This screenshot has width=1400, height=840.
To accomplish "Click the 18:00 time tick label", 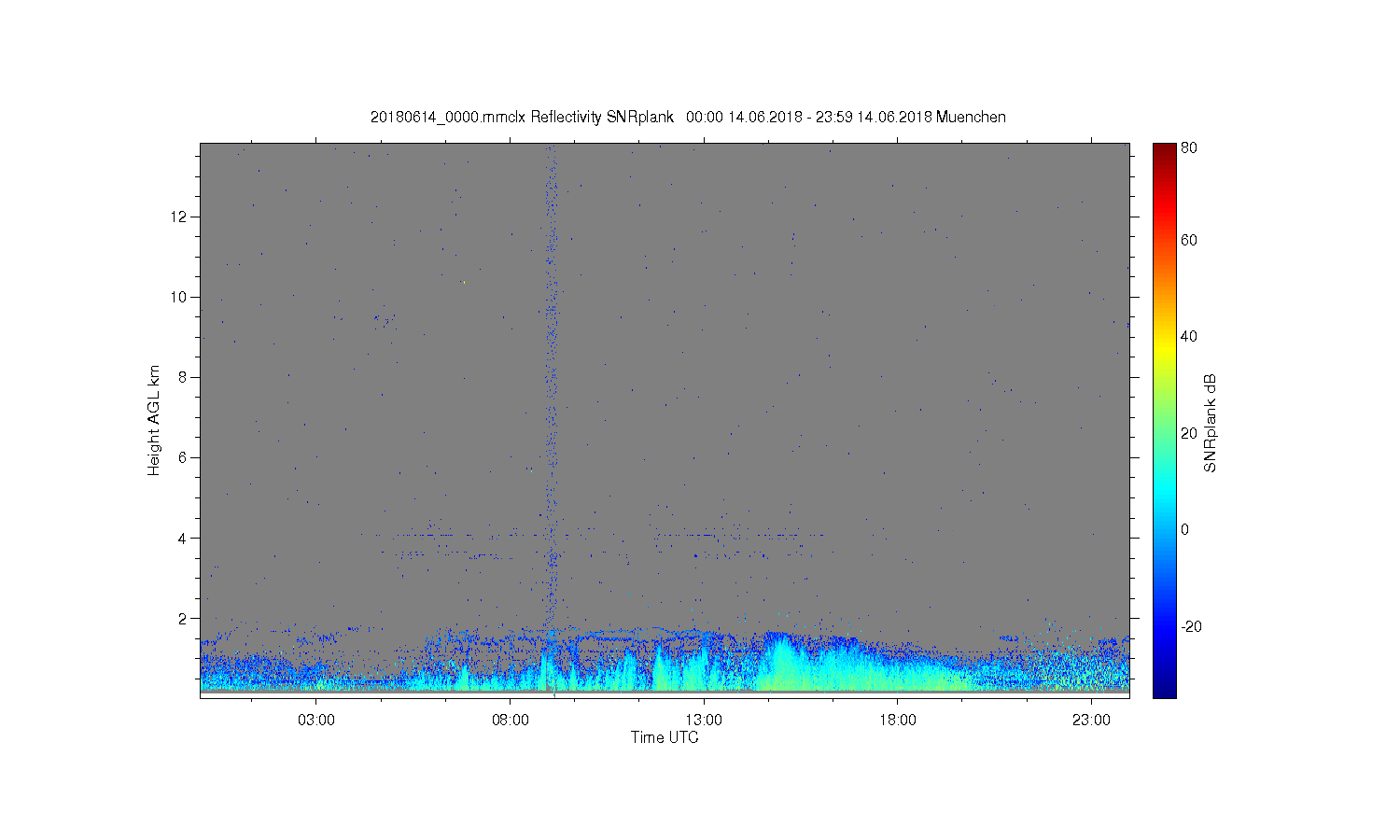I will click(898, 721).
